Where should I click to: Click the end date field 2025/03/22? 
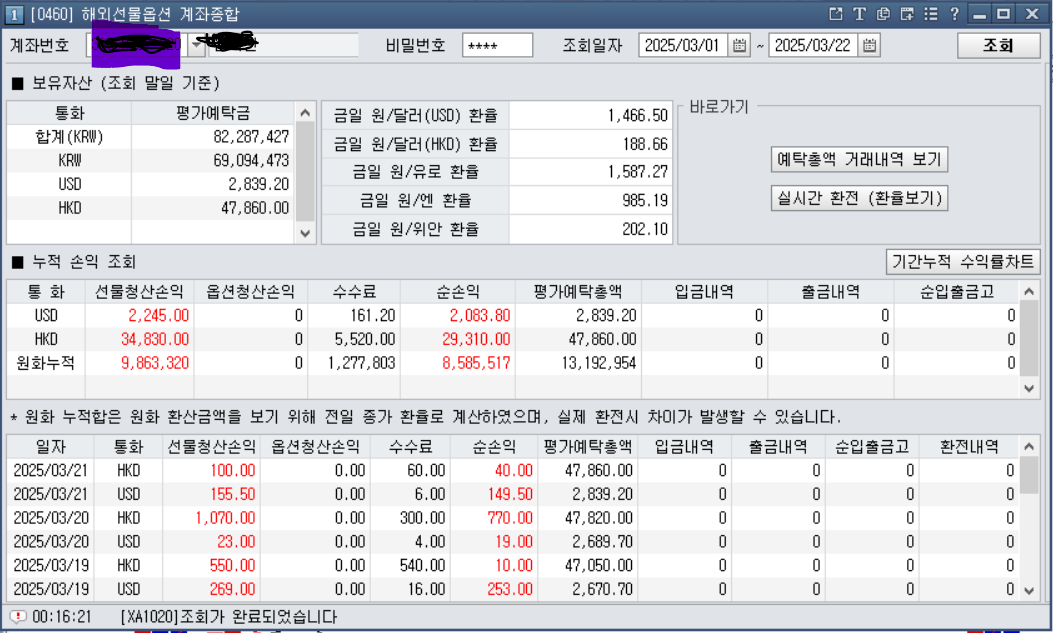coord(813,46)
